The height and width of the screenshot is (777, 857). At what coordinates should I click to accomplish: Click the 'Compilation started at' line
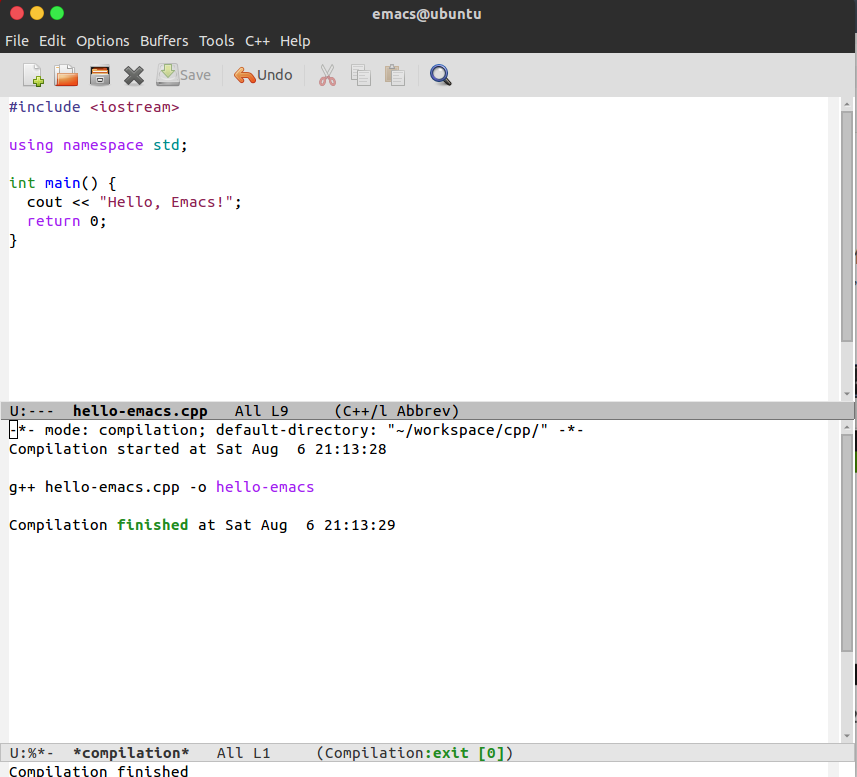point(198,449)
